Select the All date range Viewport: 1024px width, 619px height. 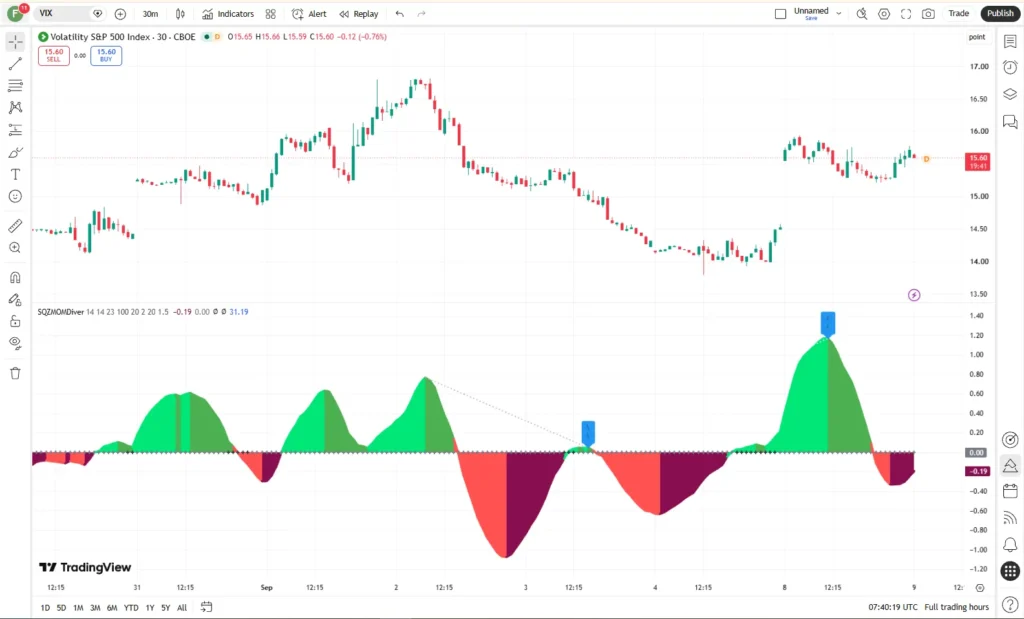pyautogui.click(x=182, y=608)
